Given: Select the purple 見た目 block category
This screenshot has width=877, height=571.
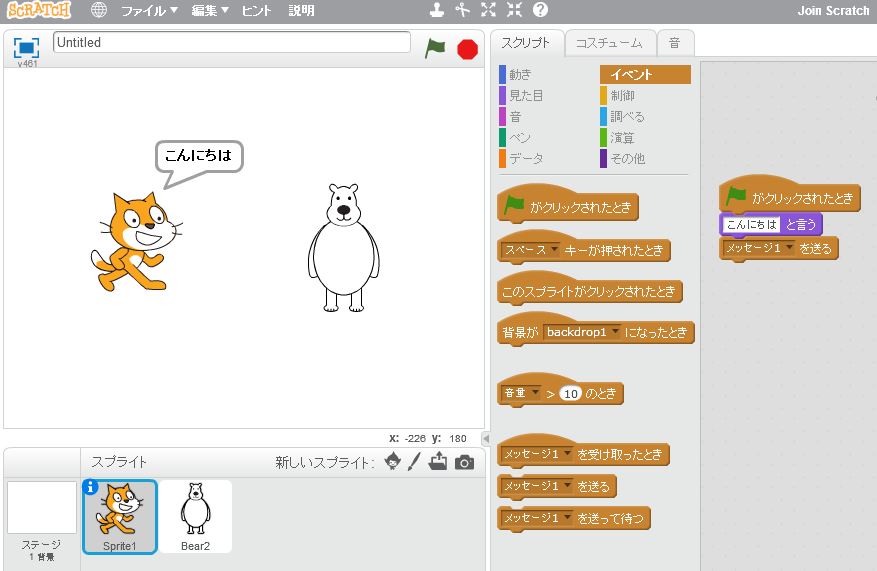Looking at the screenshot, I should coord(526,96).
